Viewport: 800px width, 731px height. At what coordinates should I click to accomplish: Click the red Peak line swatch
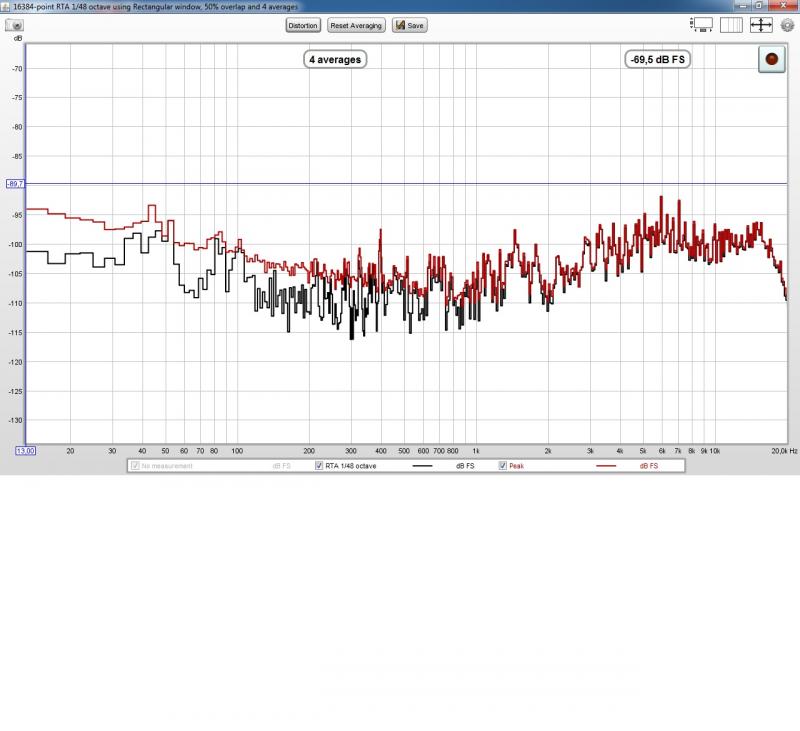coord(607,466)
